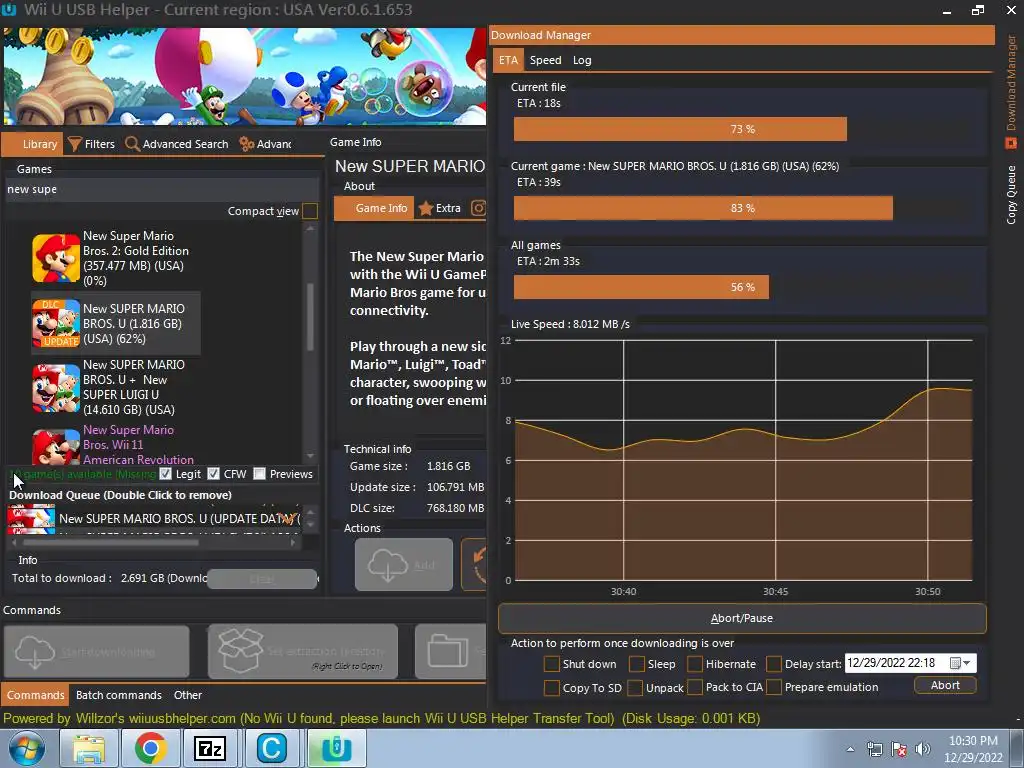Click the Filters funnel icon
The width and height of the screenshot is (1024, 768).
tap(74, 144)
